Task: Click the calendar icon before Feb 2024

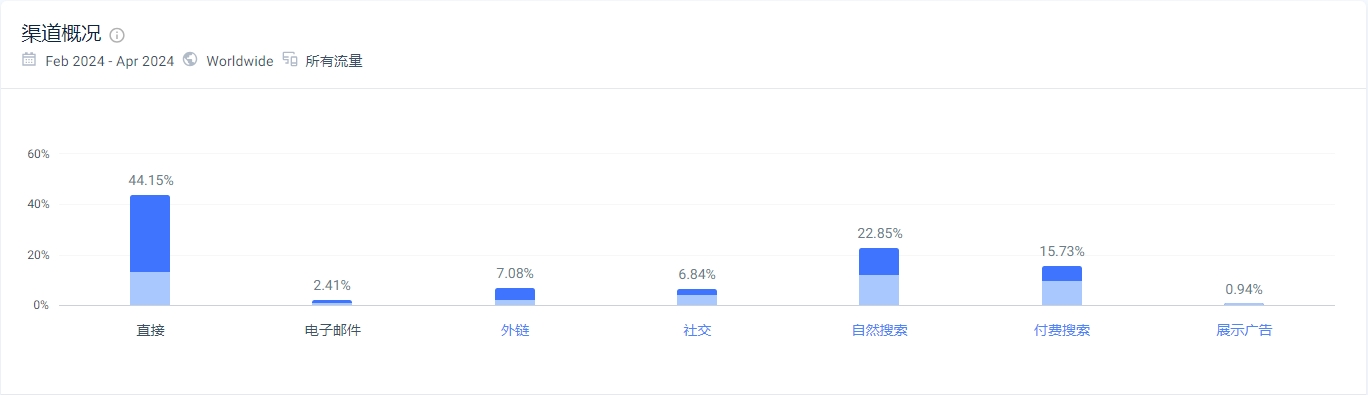Action: (29, 60)
